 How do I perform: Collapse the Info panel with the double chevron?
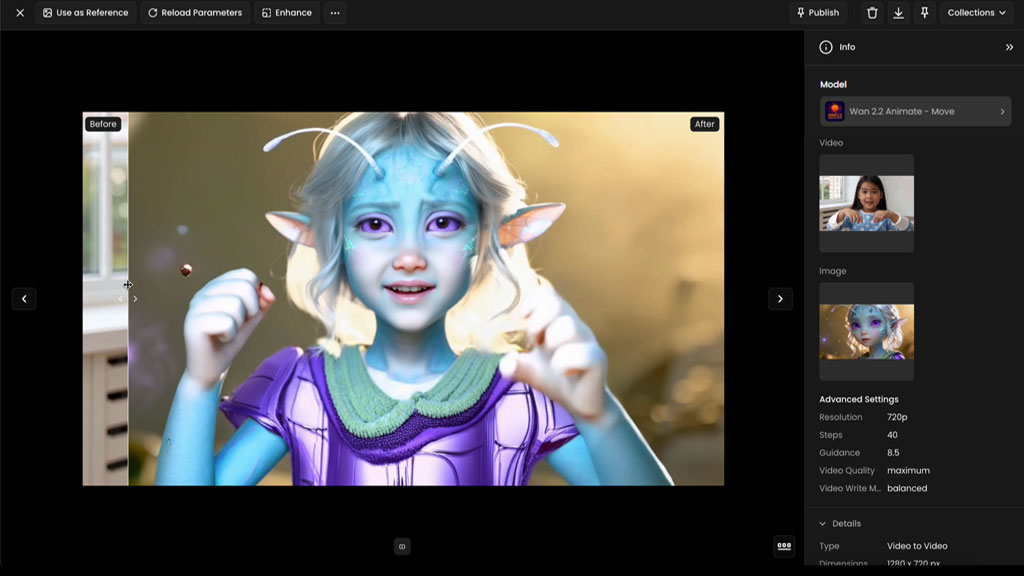[1009, 47]
